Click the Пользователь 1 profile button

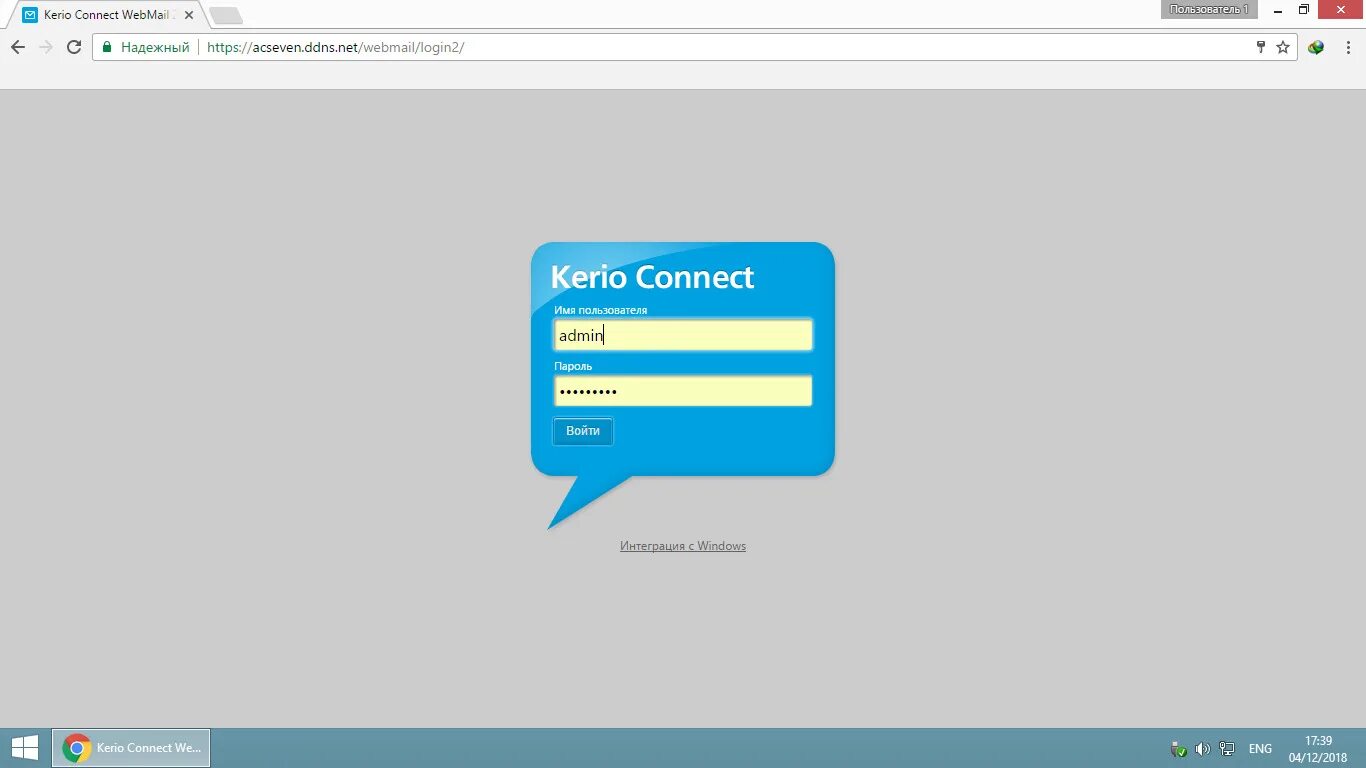tap(1209, 9)
